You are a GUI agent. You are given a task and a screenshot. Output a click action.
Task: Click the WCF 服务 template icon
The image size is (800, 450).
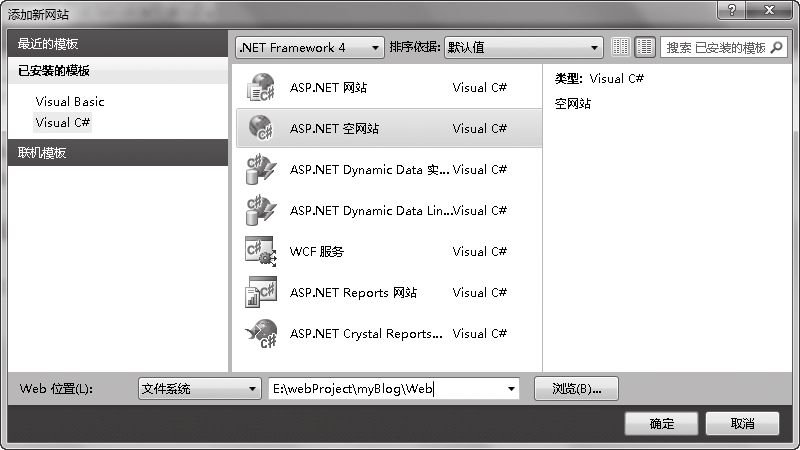coord(261,251)
